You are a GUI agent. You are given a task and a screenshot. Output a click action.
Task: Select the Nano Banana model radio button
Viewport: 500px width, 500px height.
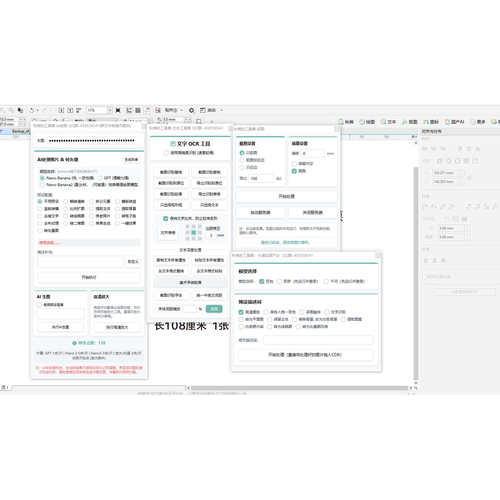point(42,178)
